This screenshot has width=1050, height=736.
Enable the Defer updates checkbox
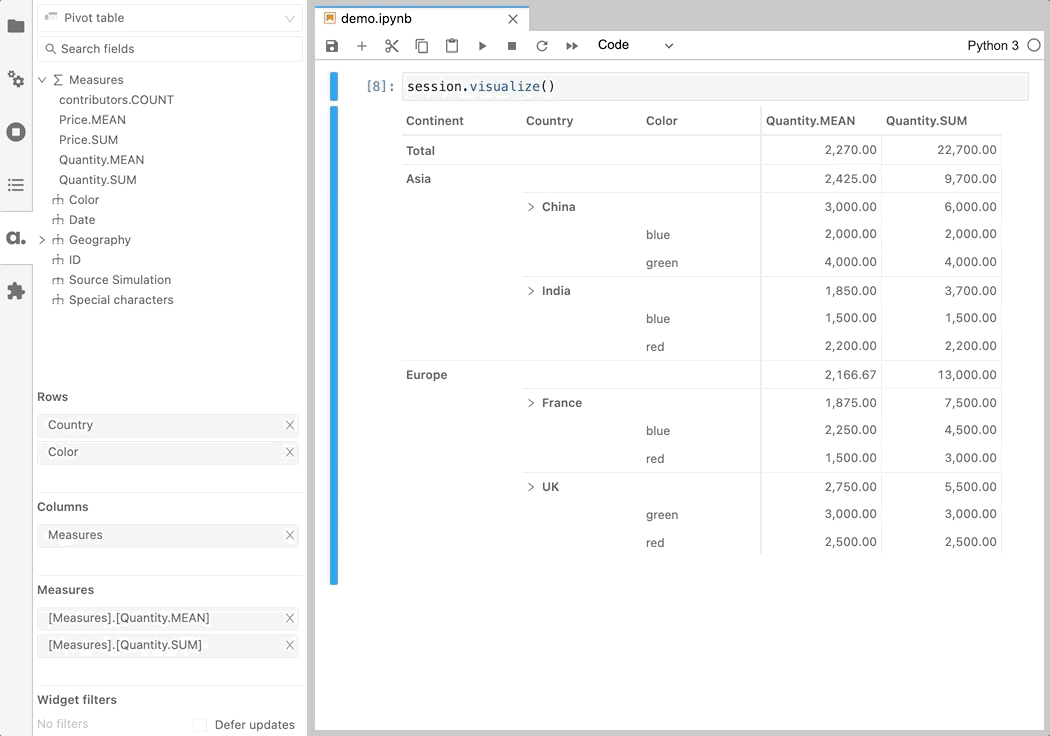pos(200,725)
